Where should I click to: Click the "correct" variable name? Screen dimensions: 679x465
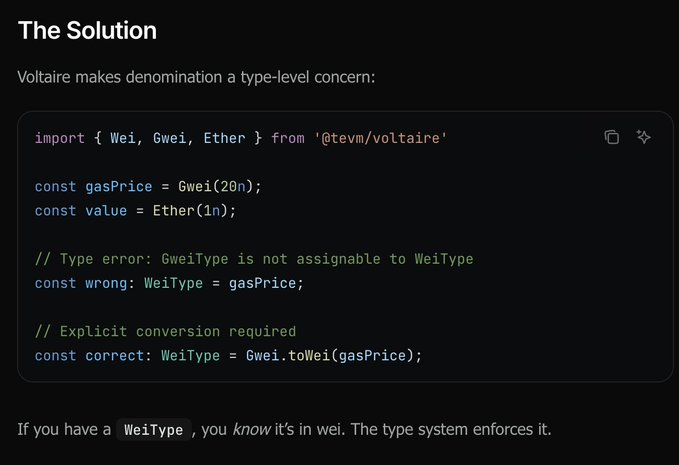click(118, 356)
